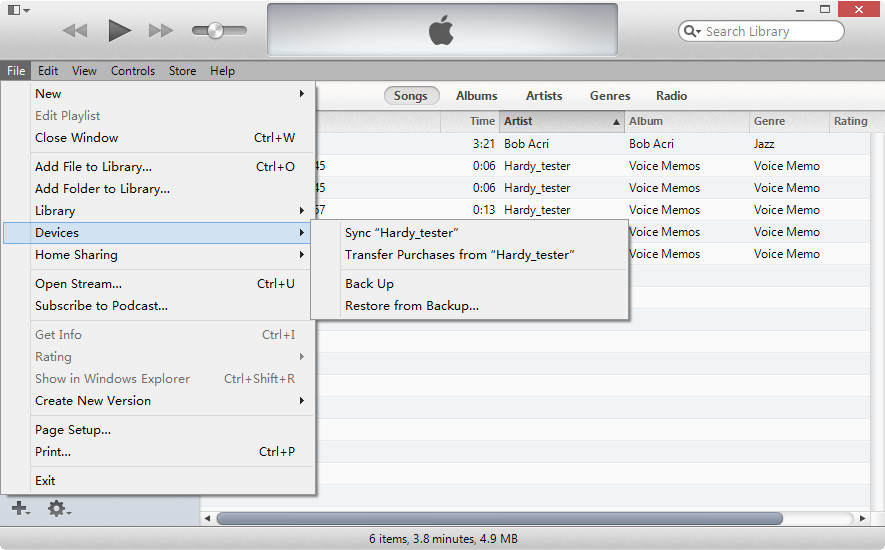Switch to the Albums tab
This screenshot has height=550, width=885.
point(476,95)
